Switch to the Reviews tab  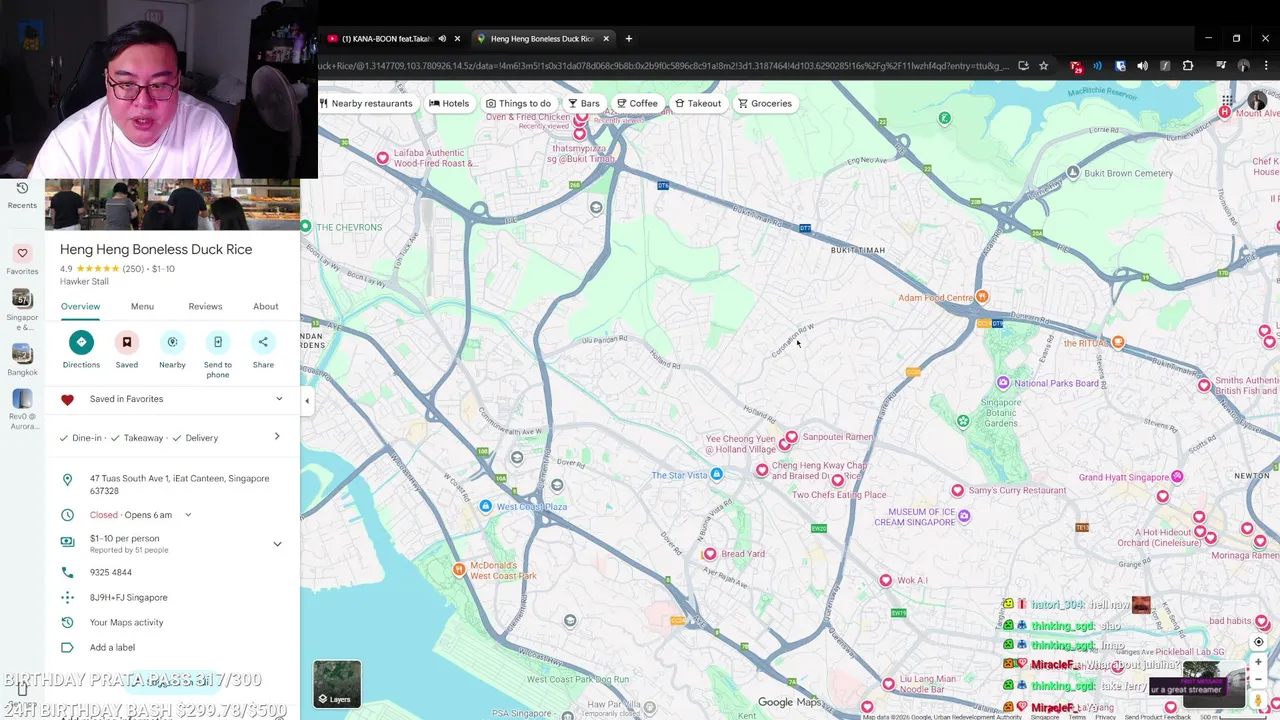tap(205, 306)
